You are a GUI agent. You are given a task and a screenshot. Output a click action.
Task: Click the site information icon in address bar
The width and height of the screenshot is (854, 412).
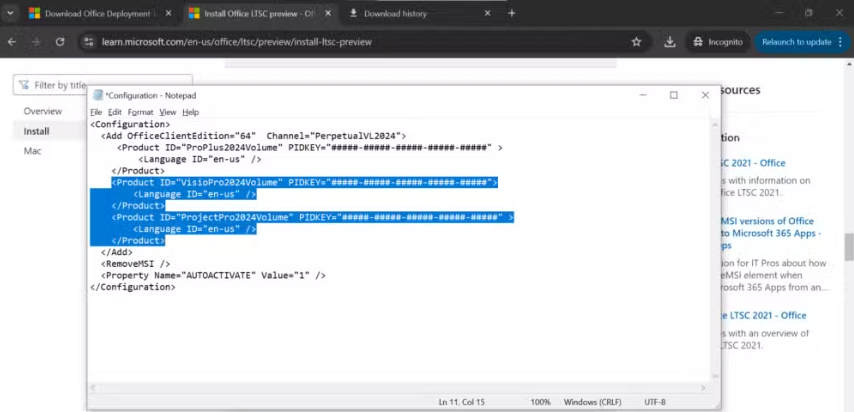point(88,42)
